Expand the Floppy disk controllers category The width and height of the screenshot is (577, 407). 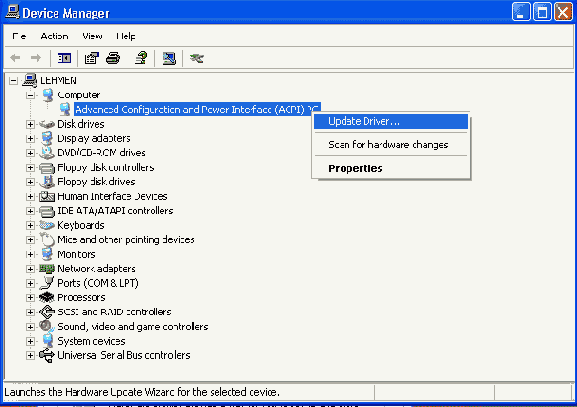click(31, 168)
